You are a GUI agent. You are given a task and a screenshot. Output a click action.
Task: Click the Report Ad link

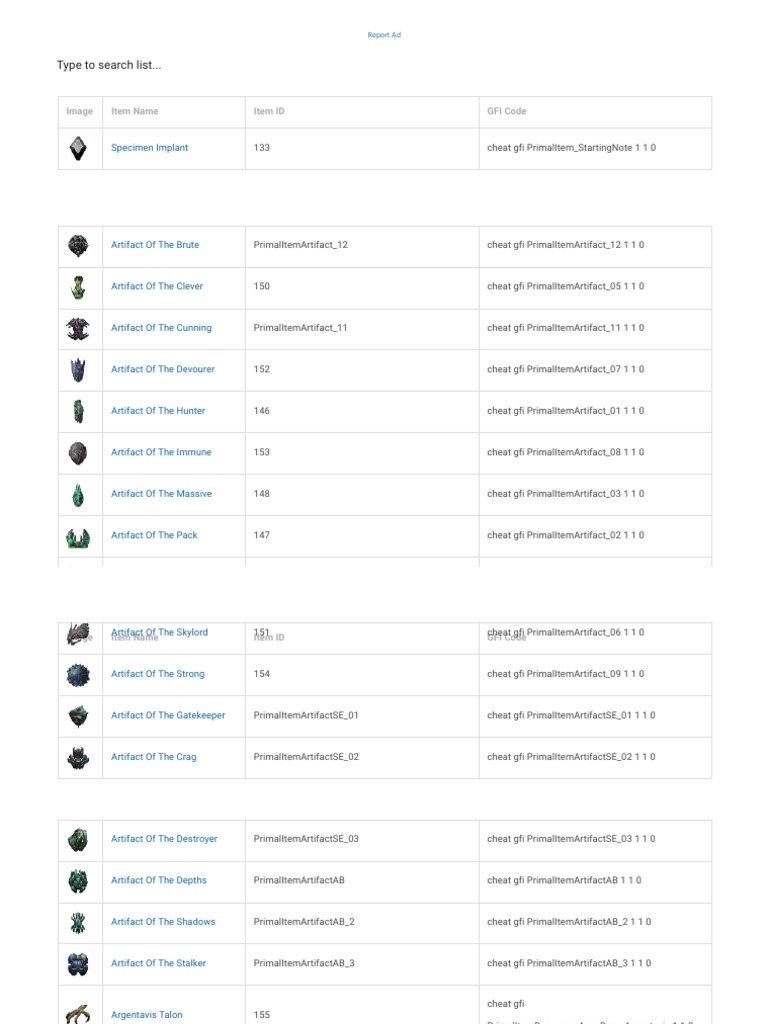click(384, 35)
